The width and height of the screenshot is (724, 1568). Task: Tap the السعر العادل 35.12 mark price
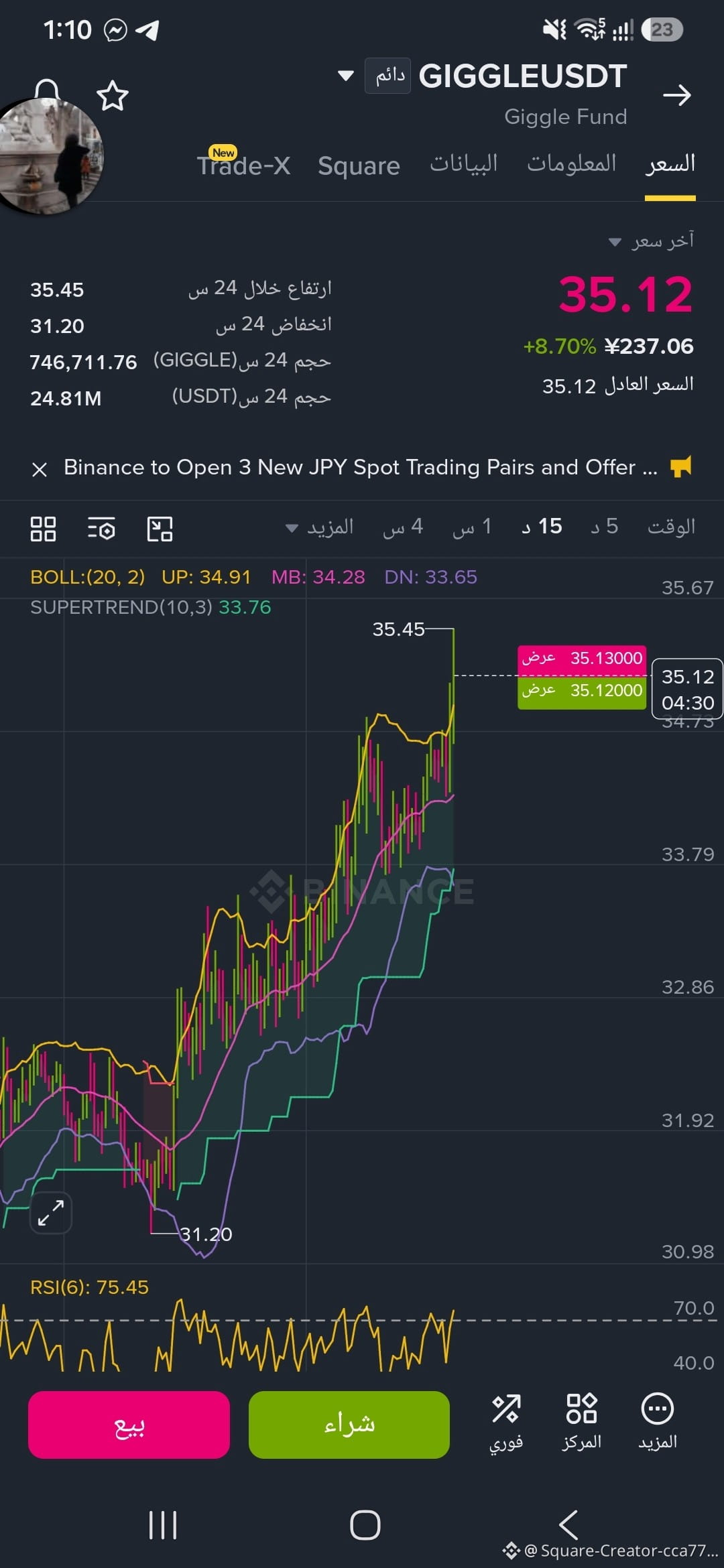point(618,385)
